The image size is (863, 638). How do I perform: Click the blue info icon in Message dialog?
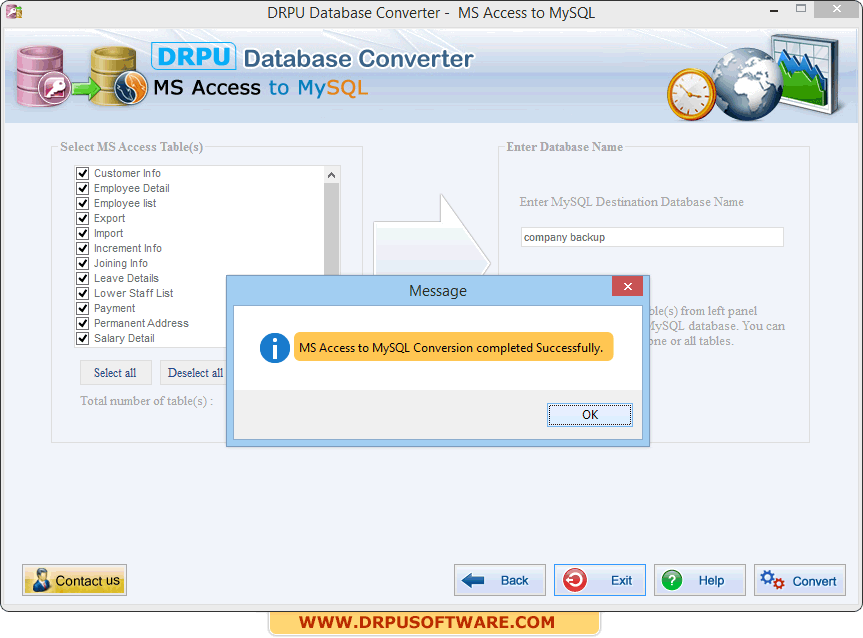(x=275, y=348)
